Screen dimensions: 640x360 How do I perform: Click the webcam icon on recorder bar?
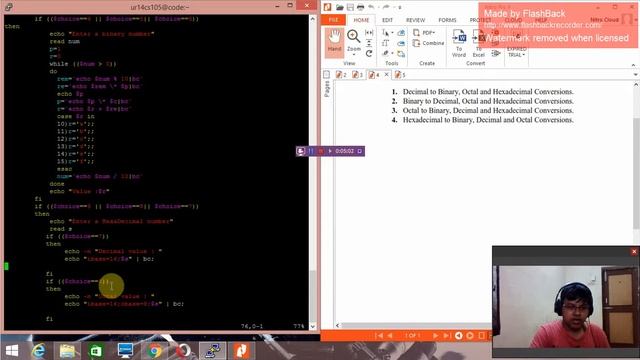click(x=301, y=151)
